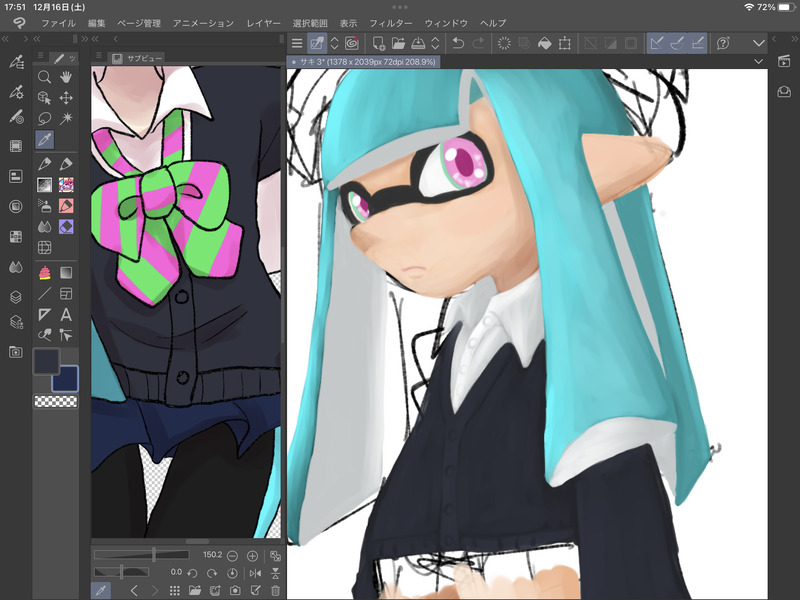The width and height of the screenshot is (800, 600).
Task: Collapse far-left sidebar with double chevron
Action: point(5,39)
